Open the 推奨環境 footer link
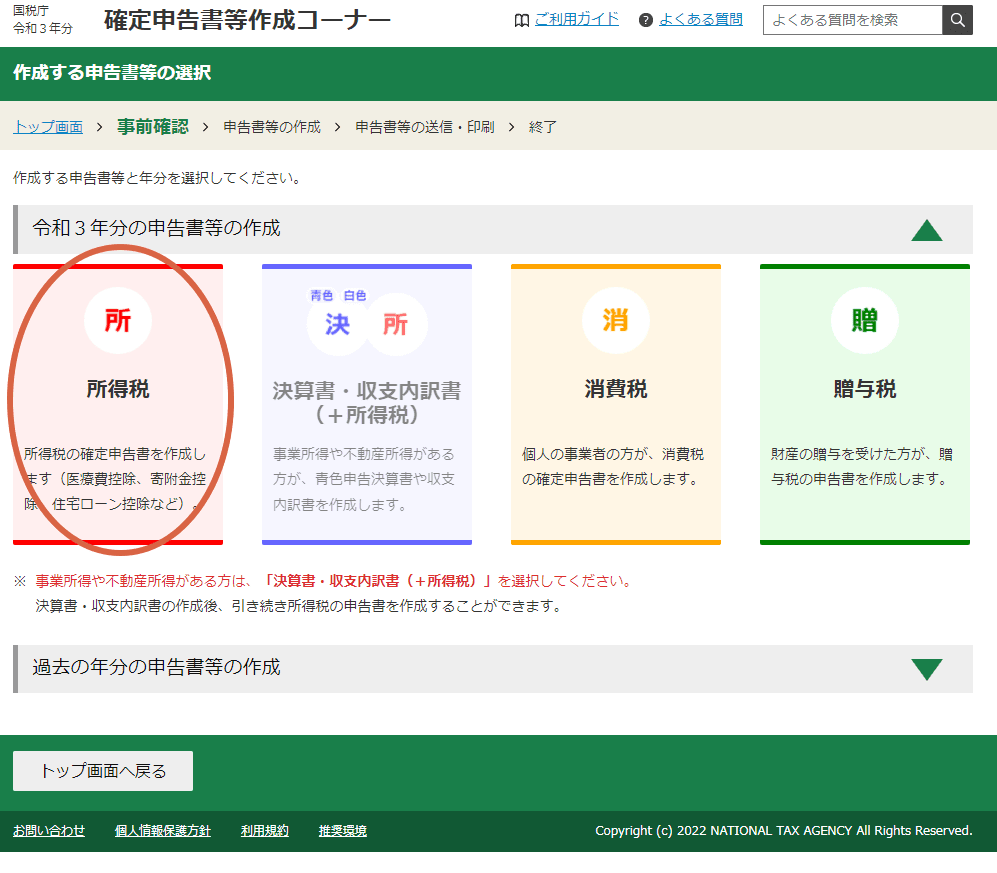The image size is (997, 873). (x=343, y=830)
